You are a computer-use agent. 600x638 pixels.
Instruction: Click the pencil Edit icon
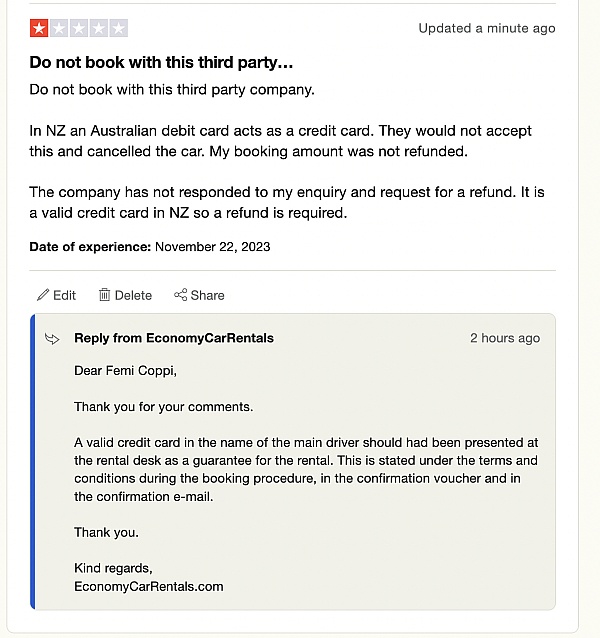point(43,295)
